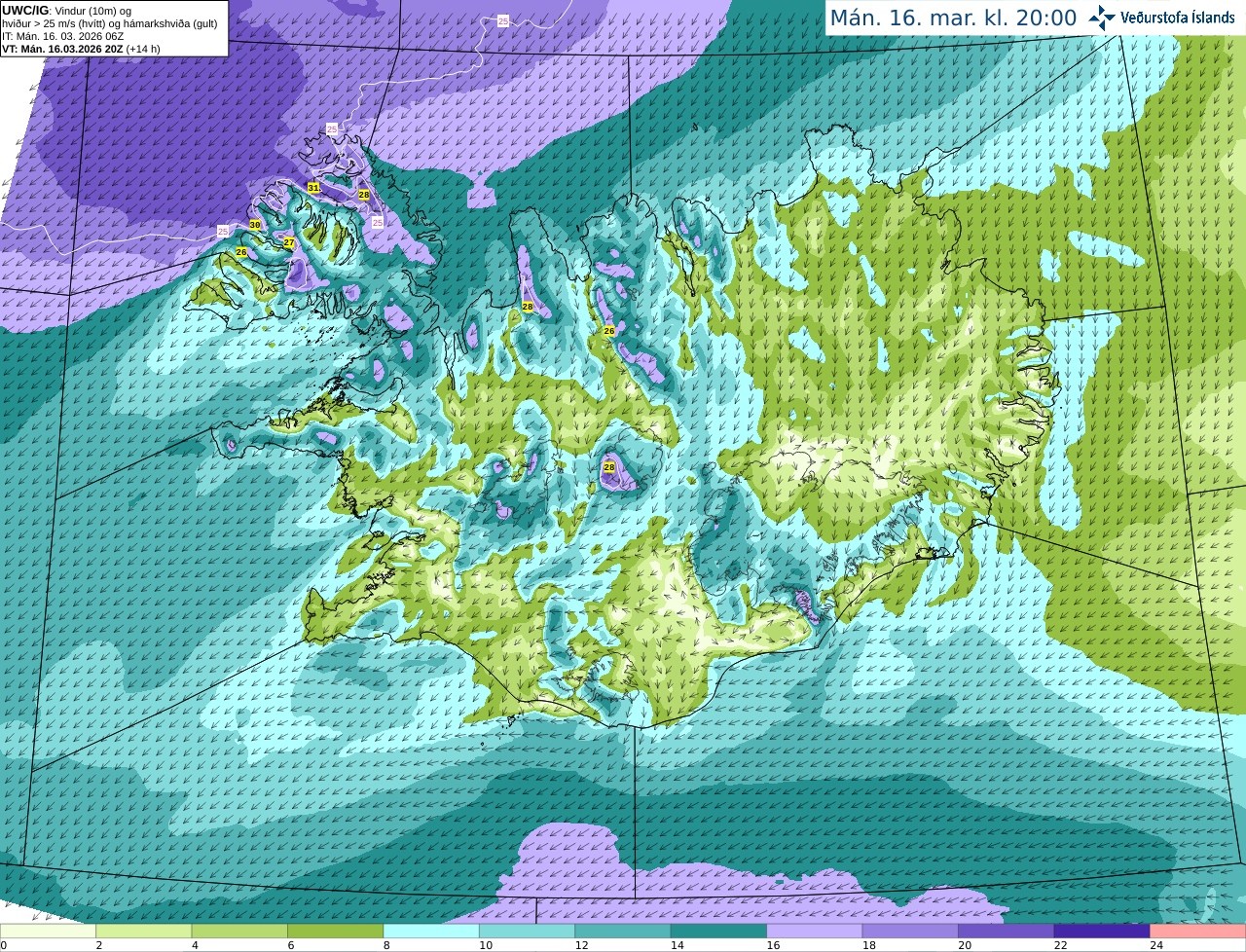
Task: Select the 18–20 m/s purple swatch
Action: (x=911, y=932)
